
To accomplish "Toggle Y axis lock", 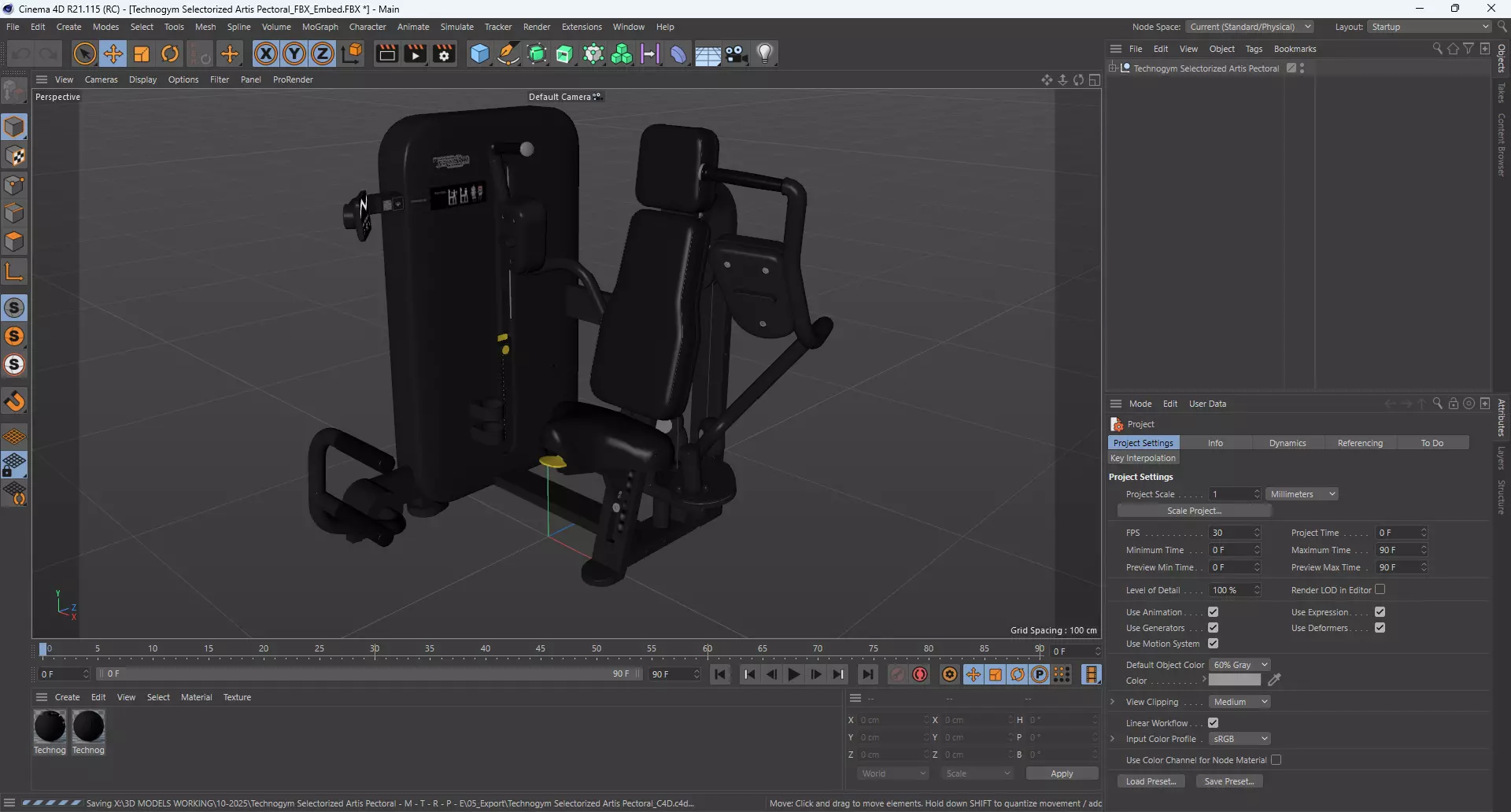I will click(x=294, y=54).
